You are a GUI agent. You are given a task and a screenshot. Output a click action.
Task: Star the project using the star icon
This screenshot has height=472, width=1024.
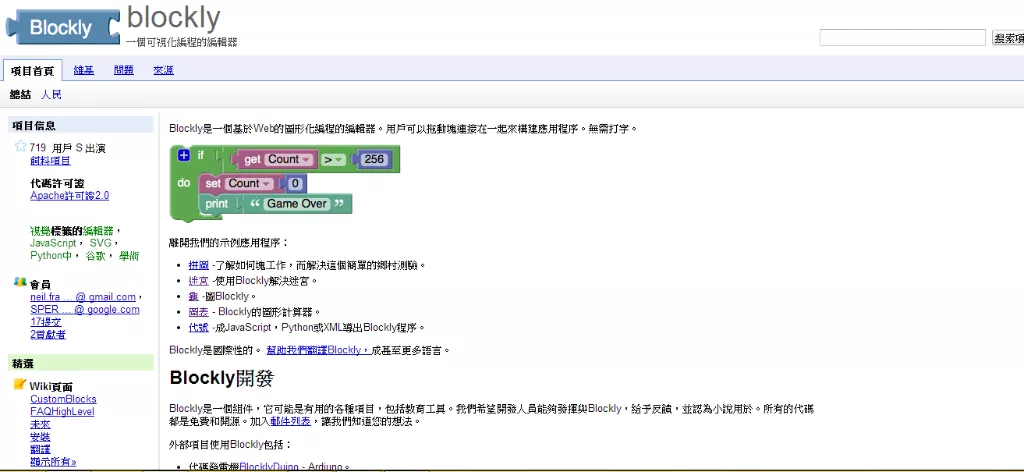point(21,146)
